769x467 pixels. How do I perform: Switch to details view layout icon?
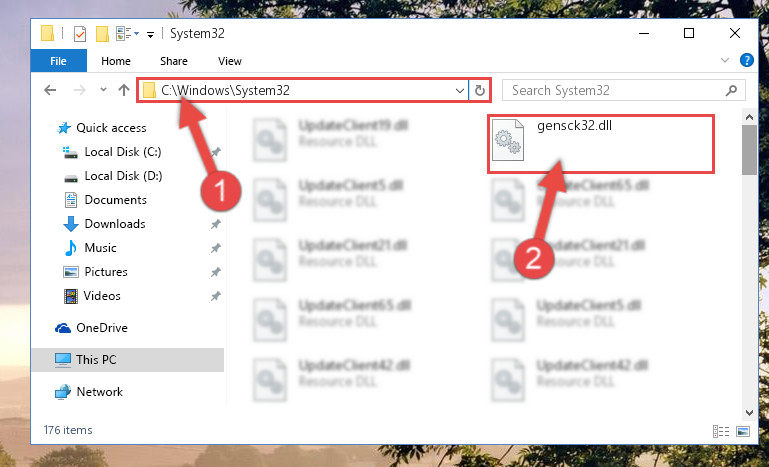(720, 431)
